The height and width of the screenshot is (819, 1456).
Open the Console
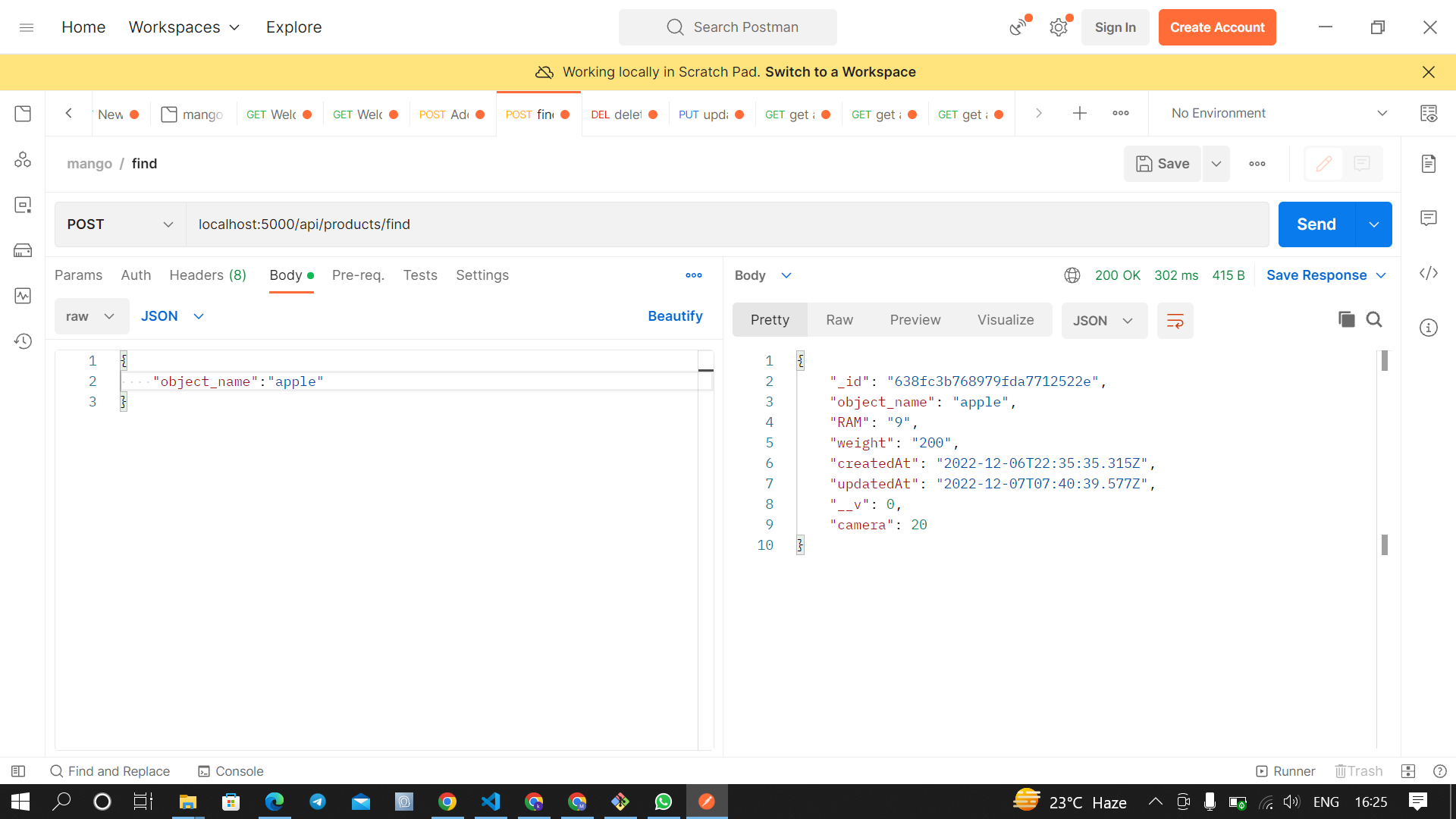231,771
